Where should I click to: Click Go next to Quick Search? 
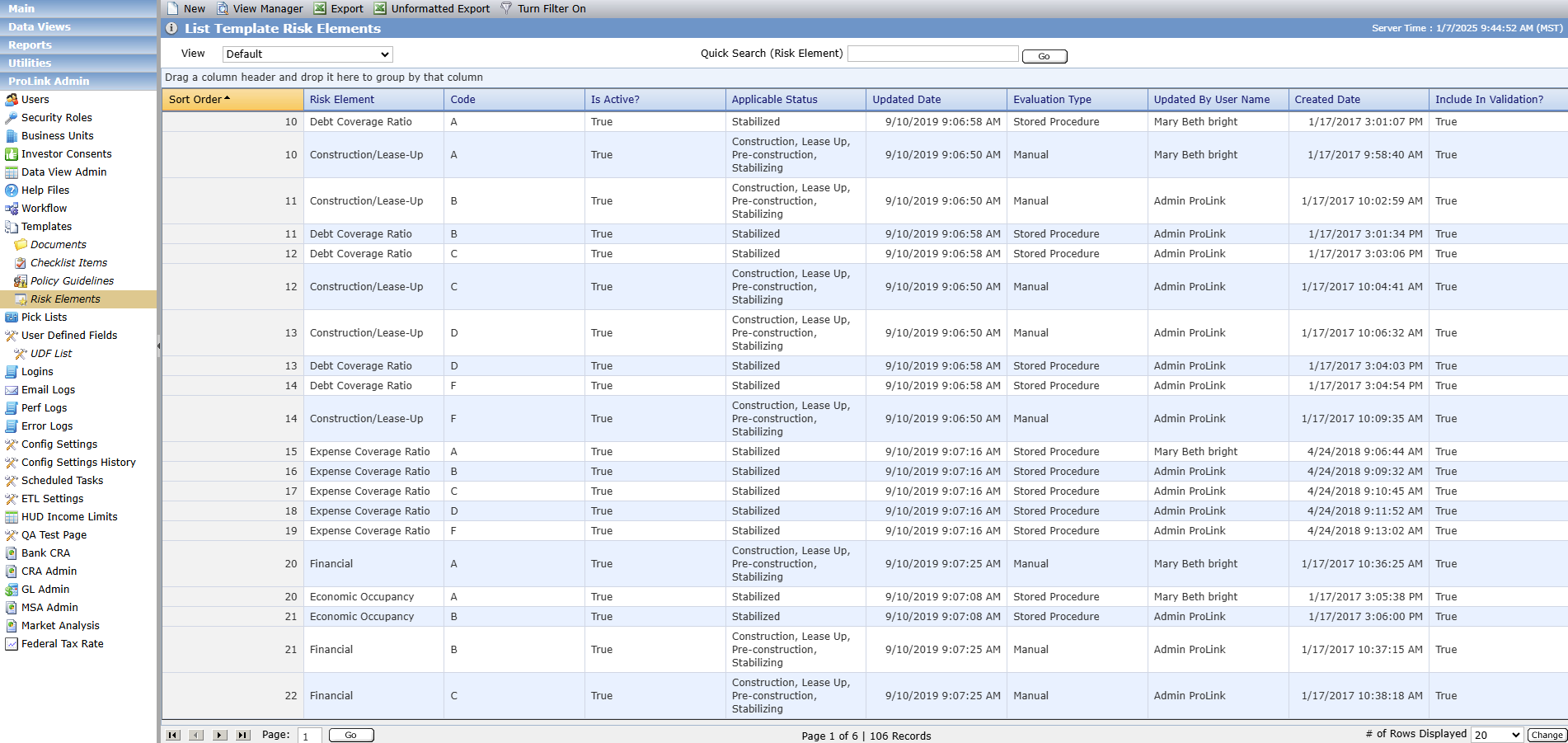coord(1045,56)
